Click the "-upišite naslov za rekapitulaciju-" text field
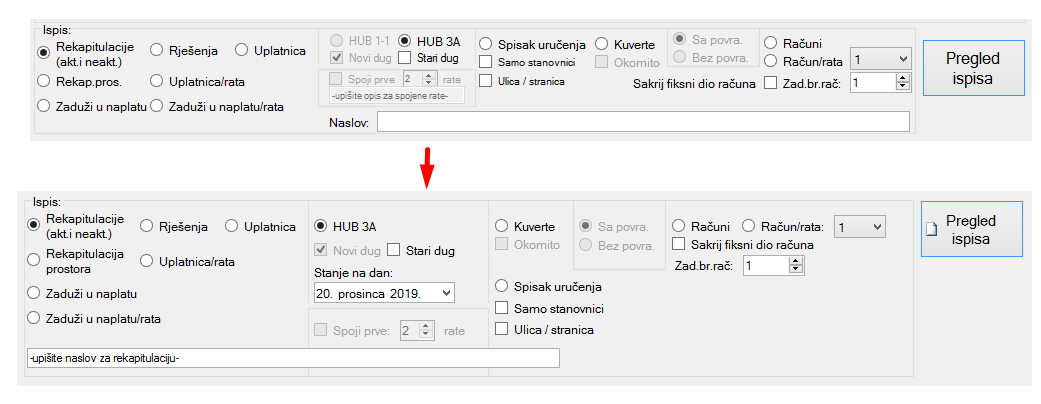The height and width of the screenshot is (404, 1041). pos(293,359)
